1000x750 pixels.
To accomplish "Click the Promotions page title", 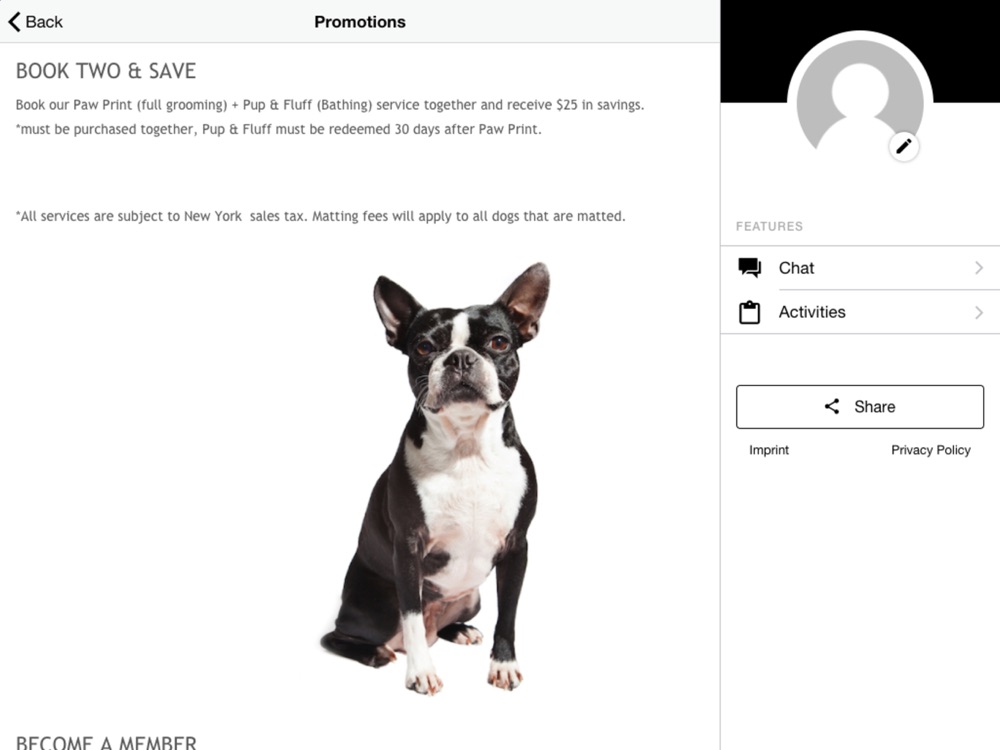I will 360,22.
